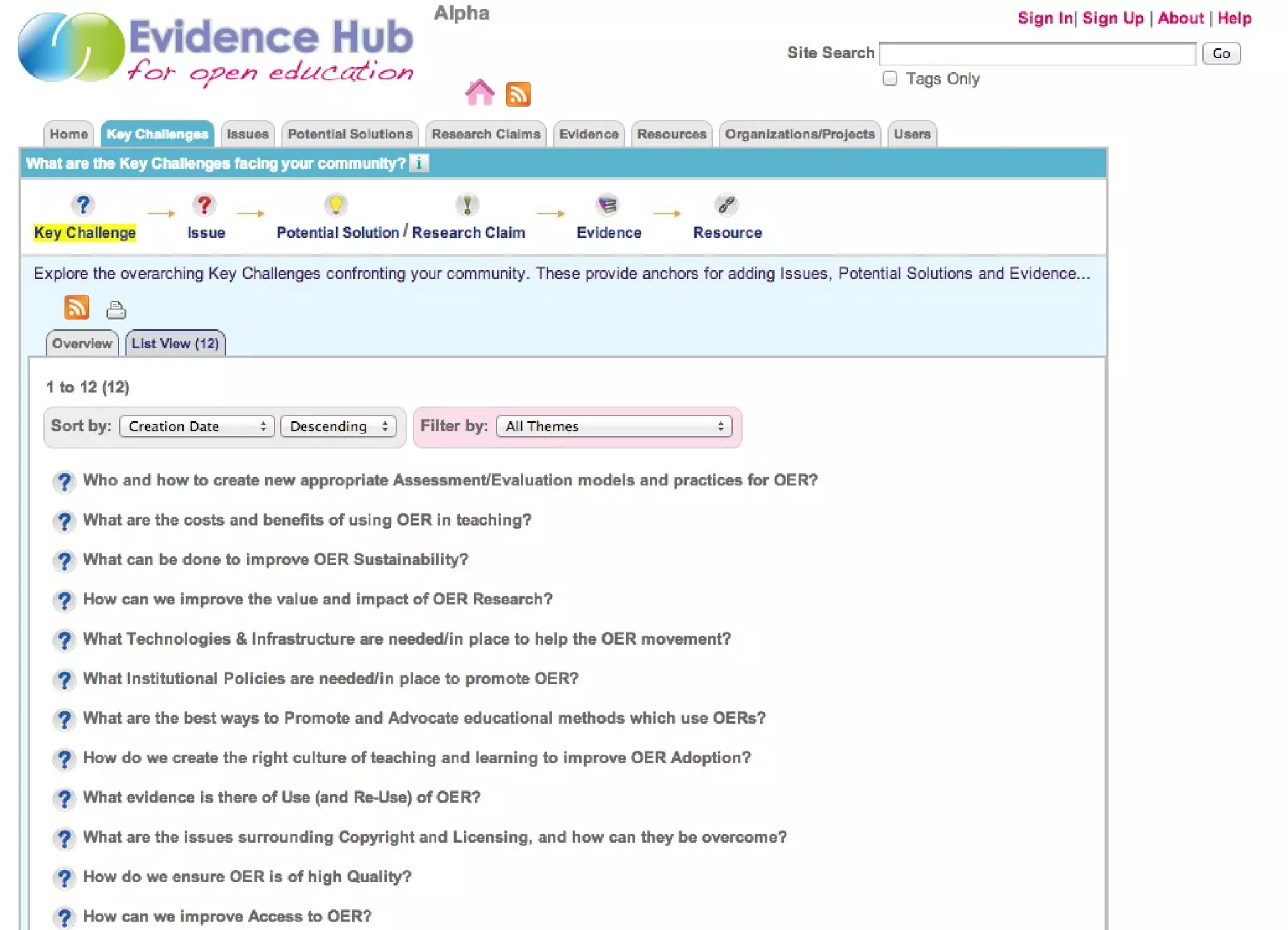Click the pink home icon in header
This screenshot has width=1288, height=930.
tap(479, 93)
